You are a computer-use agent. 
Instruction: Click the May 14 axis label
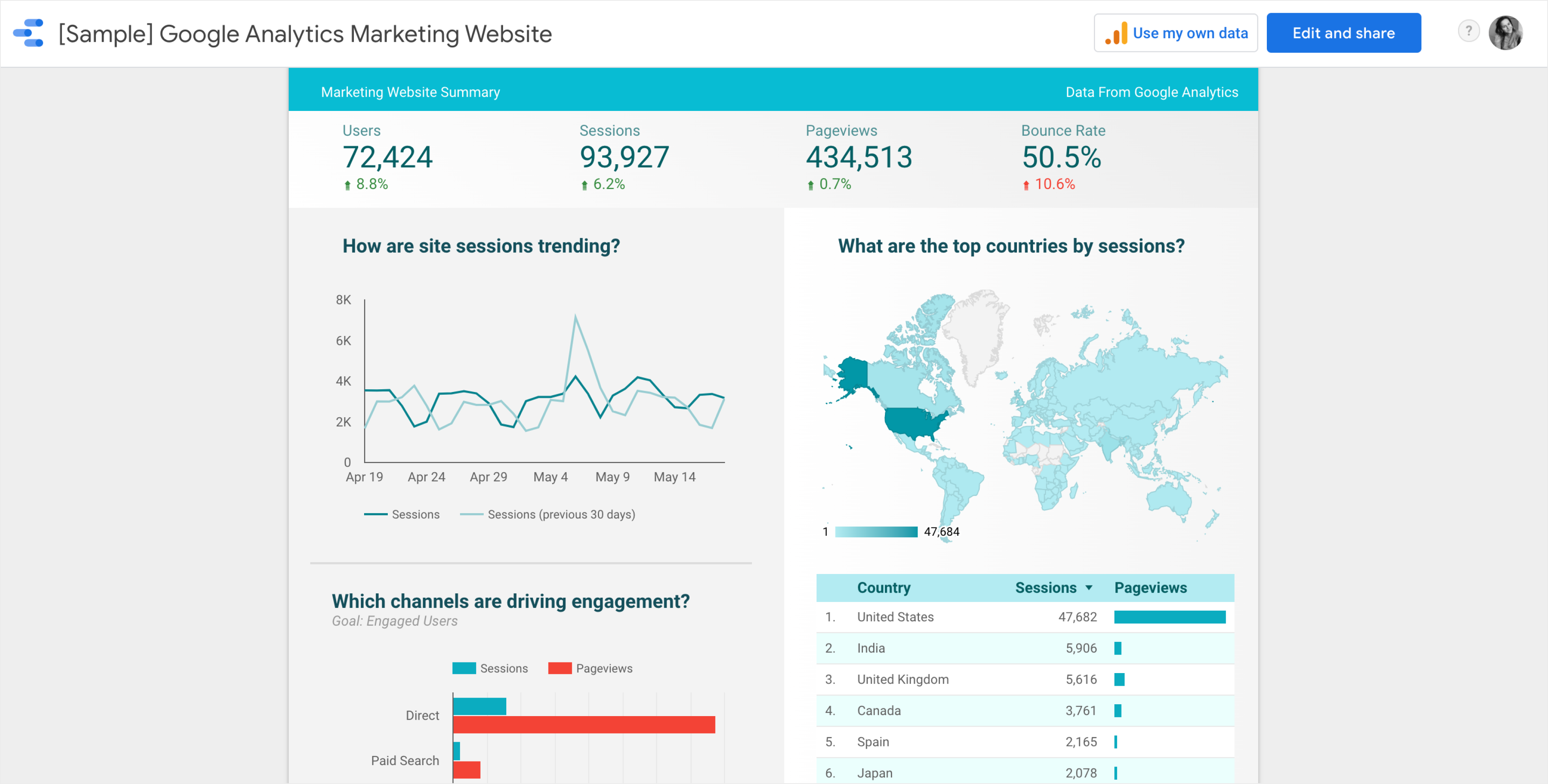click(x=674, y=477)
